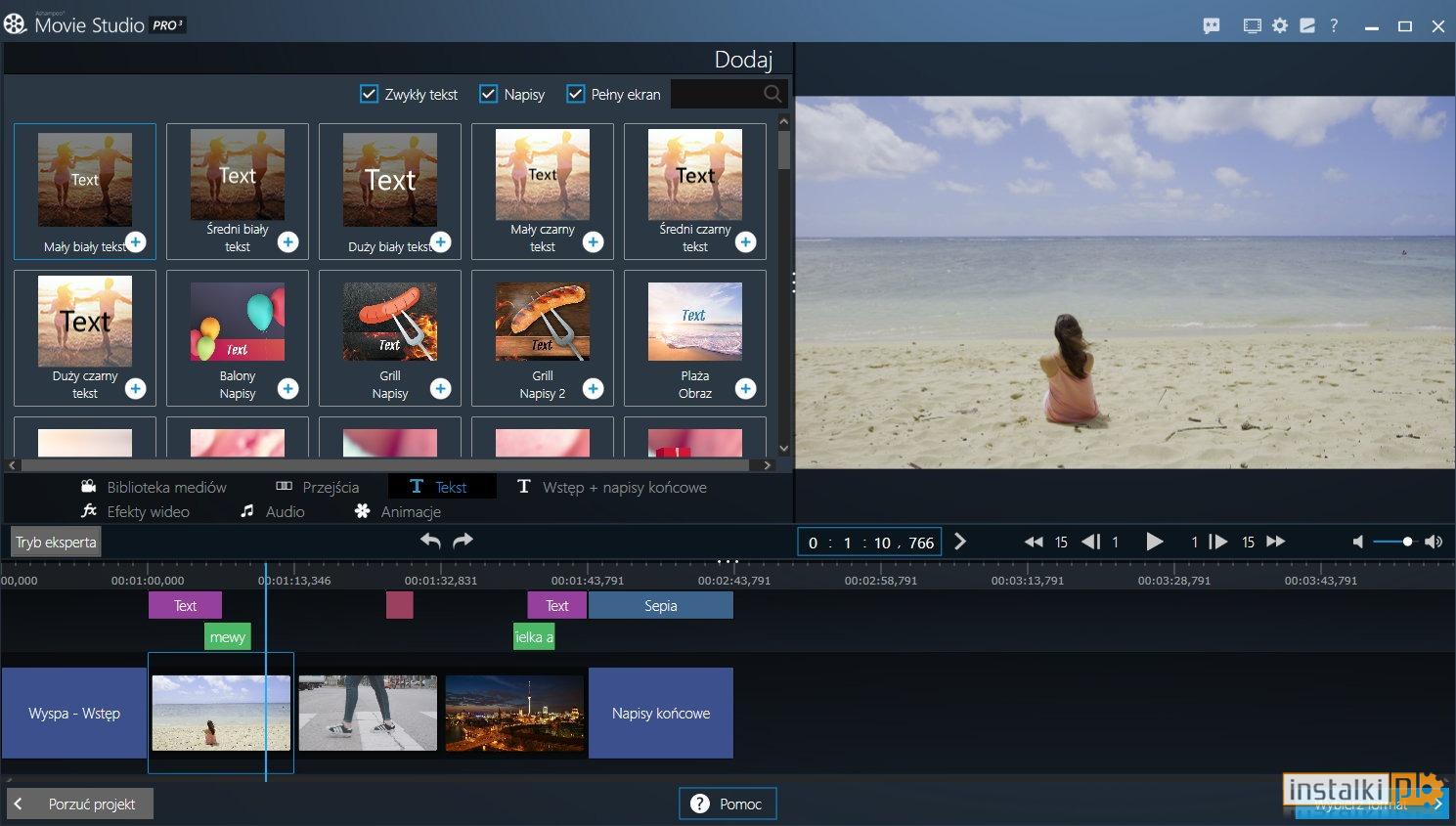The width and height of the screenshot is (1456, 826).
Task: Click the template list vertical scrollbar
Action: pos(784,151)
